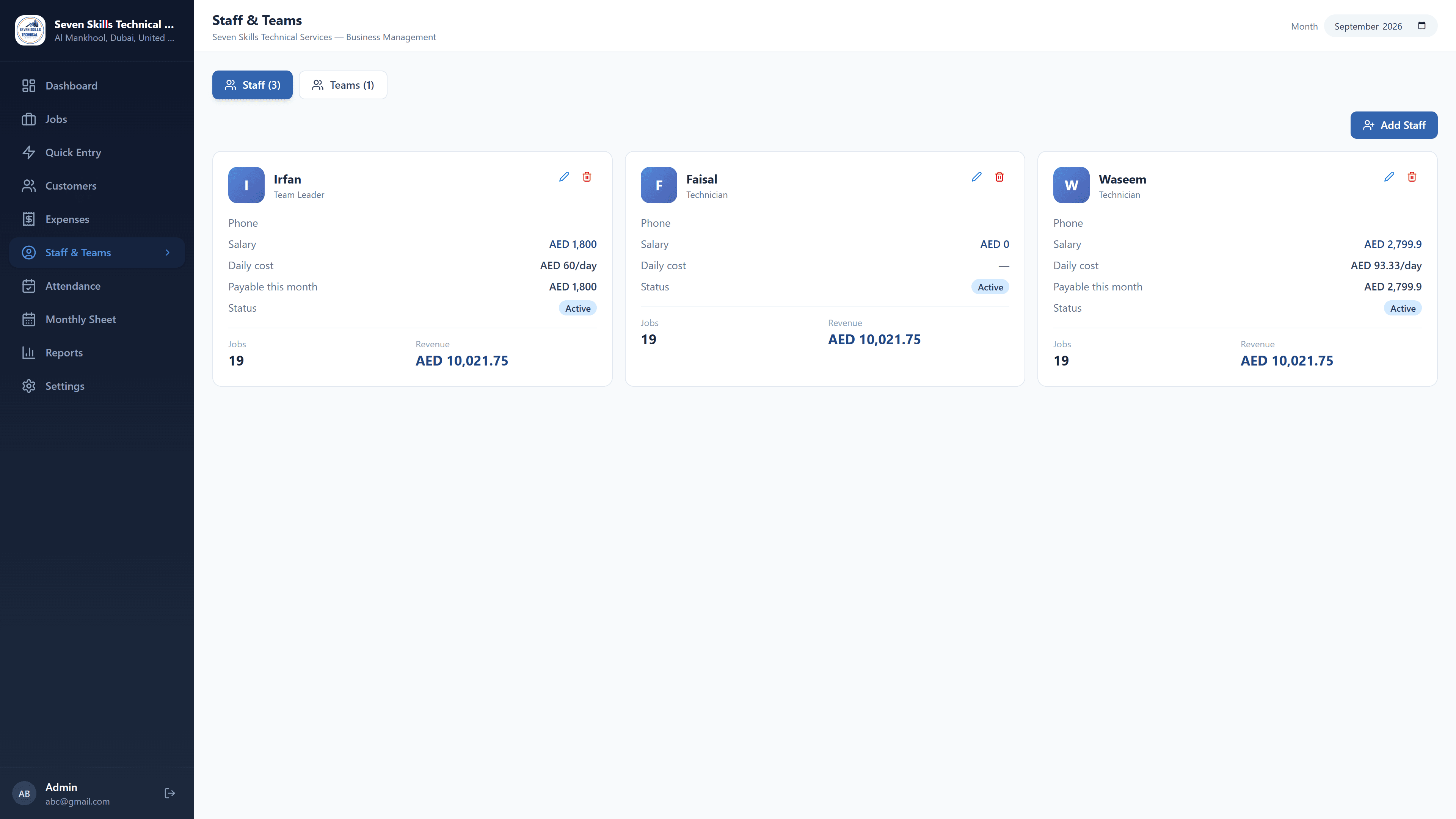The image size is (1456, 819).
Task: Click the Reports bar chart icon
Action: tap(29, 353)
